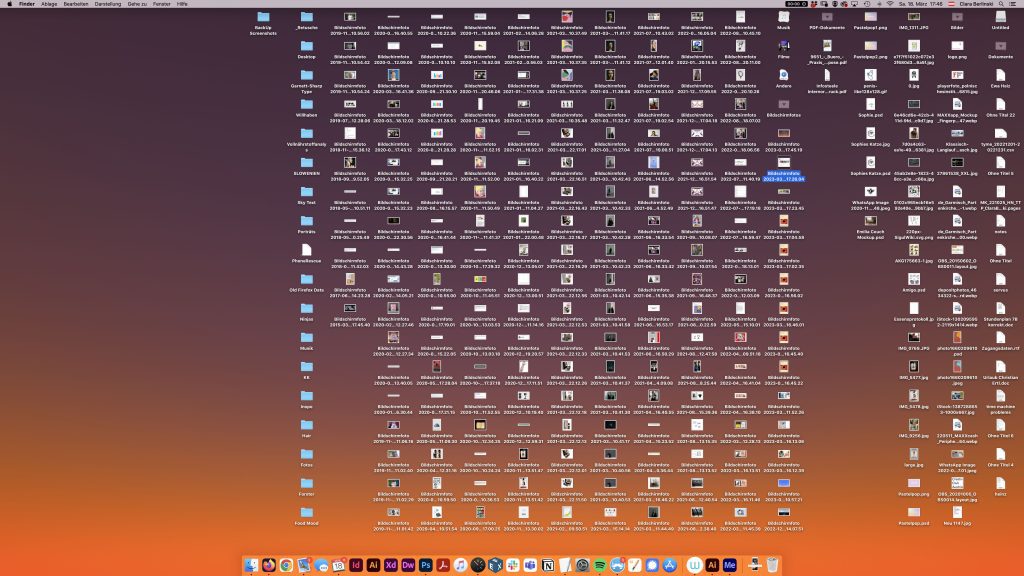The height and width of the screenshot is (576, 1024).
Task: Open Spotify from the dock
Action: point(599,565)
